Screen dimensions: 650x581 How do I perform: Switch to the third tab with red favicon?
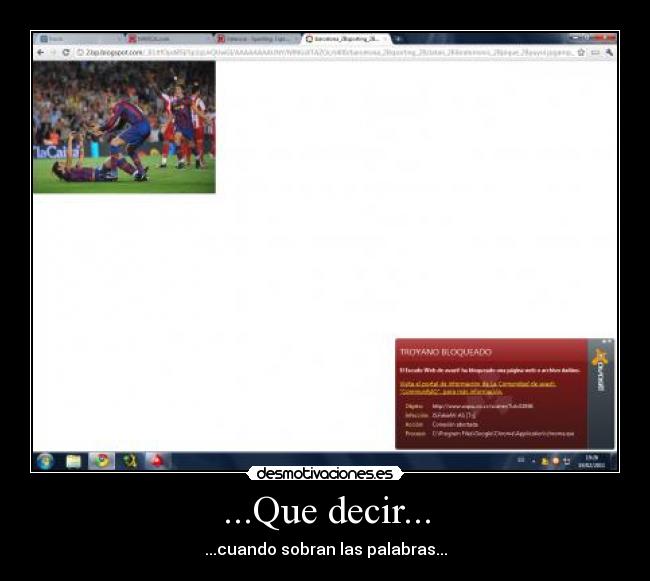click(x=258, y=39)
